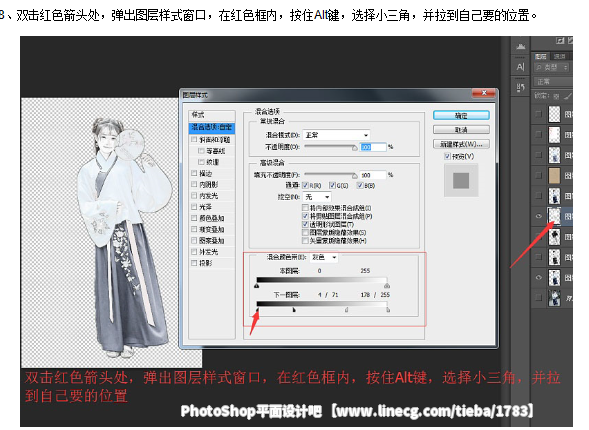Click the 新建样式(W)... (New Style) button
The image size is (589, 430).
(461, 144)
